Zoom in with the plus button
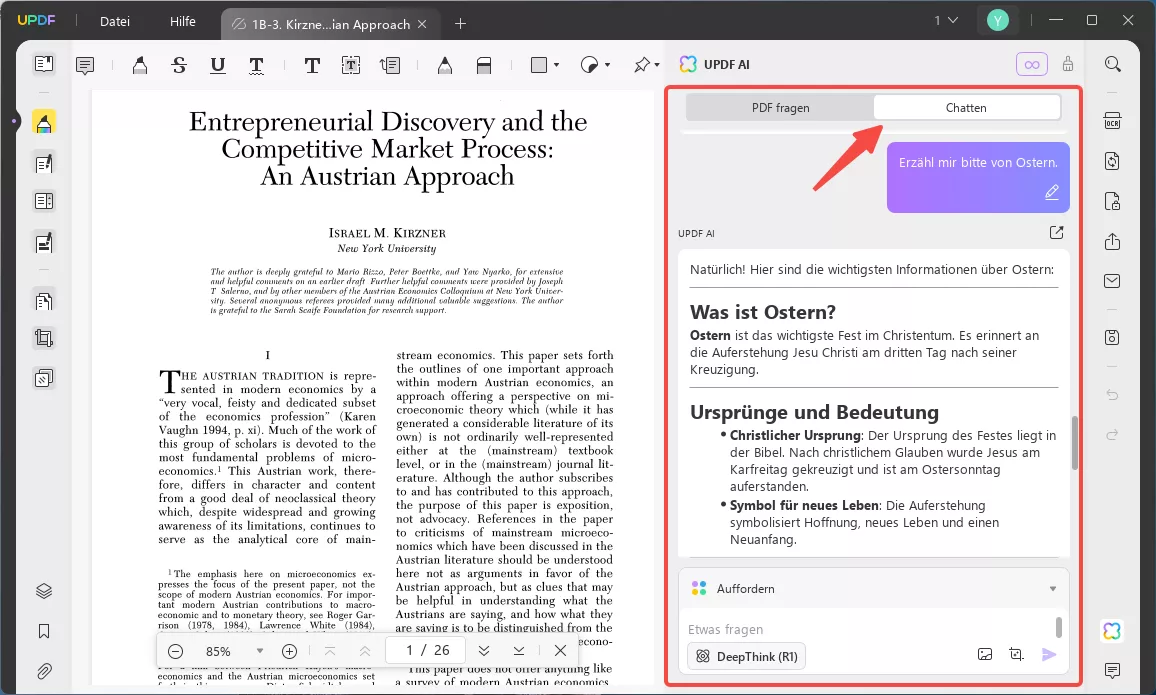Screen dimensions: 1156x695 (x=290, y=651)
